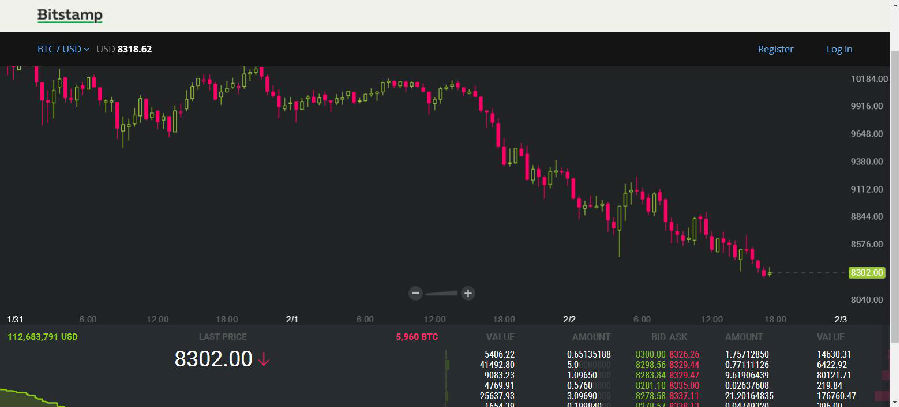
Task: Go to Log in
Action: click(839, 49)
